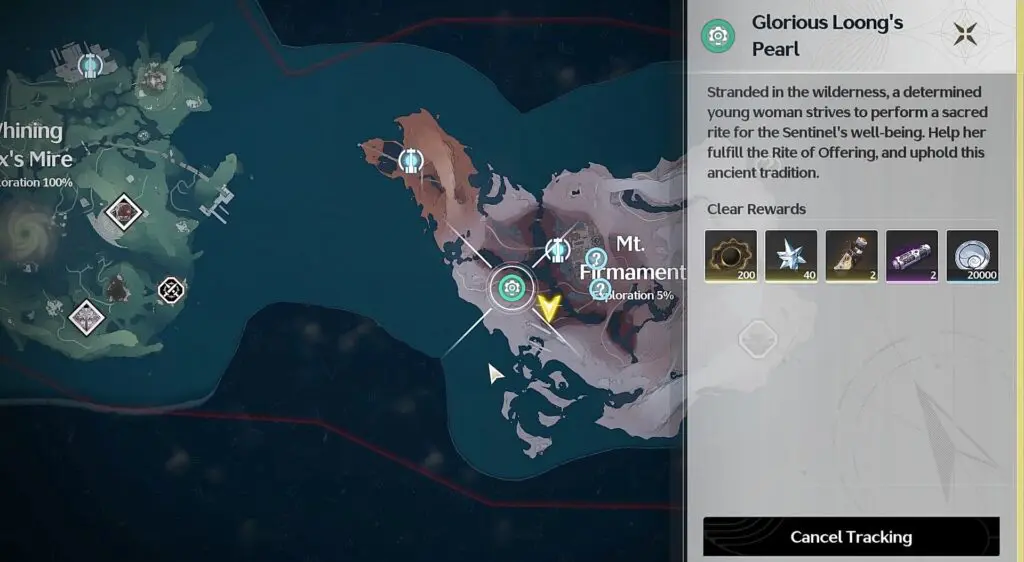Click the red diamond boss marker
The width and height of the screenshot is (1024, 562).
coord(123,211)
